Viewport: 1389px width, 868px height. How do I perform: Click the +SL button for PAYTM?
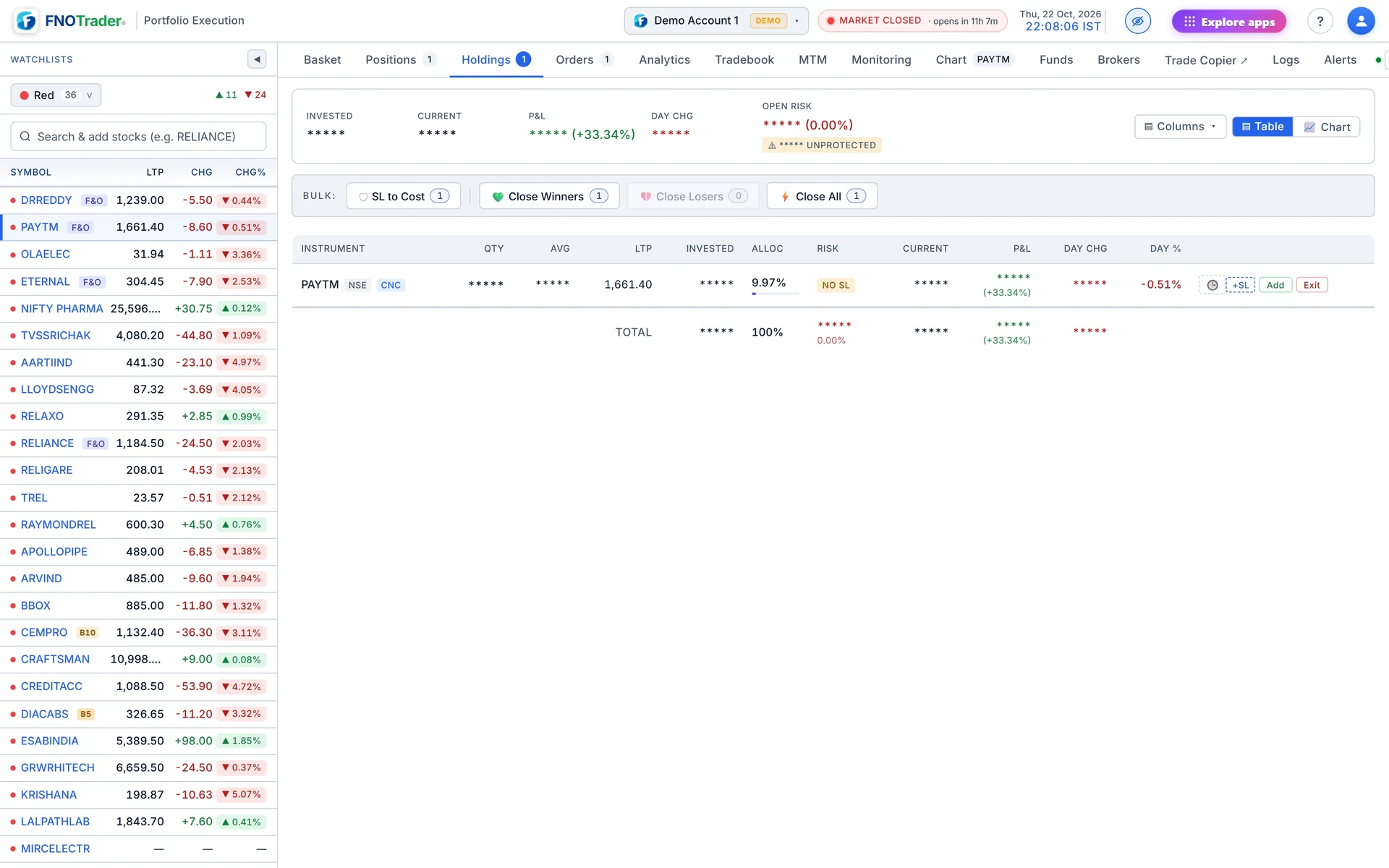click(1240, 285)
